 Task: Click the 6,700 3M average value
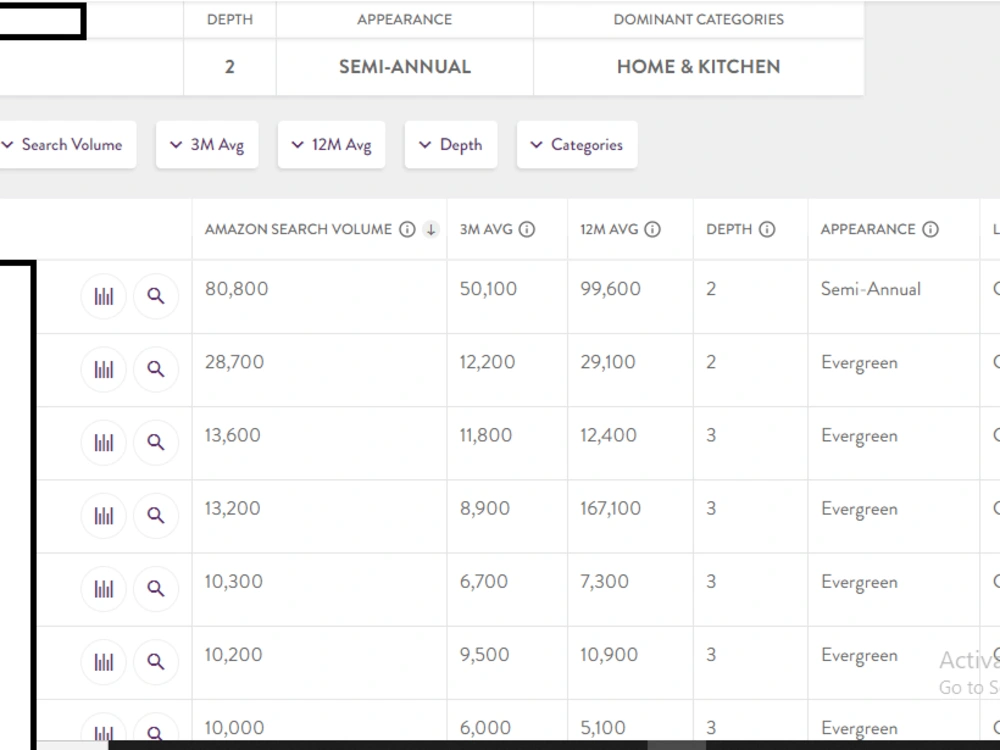tap(484, 582)
